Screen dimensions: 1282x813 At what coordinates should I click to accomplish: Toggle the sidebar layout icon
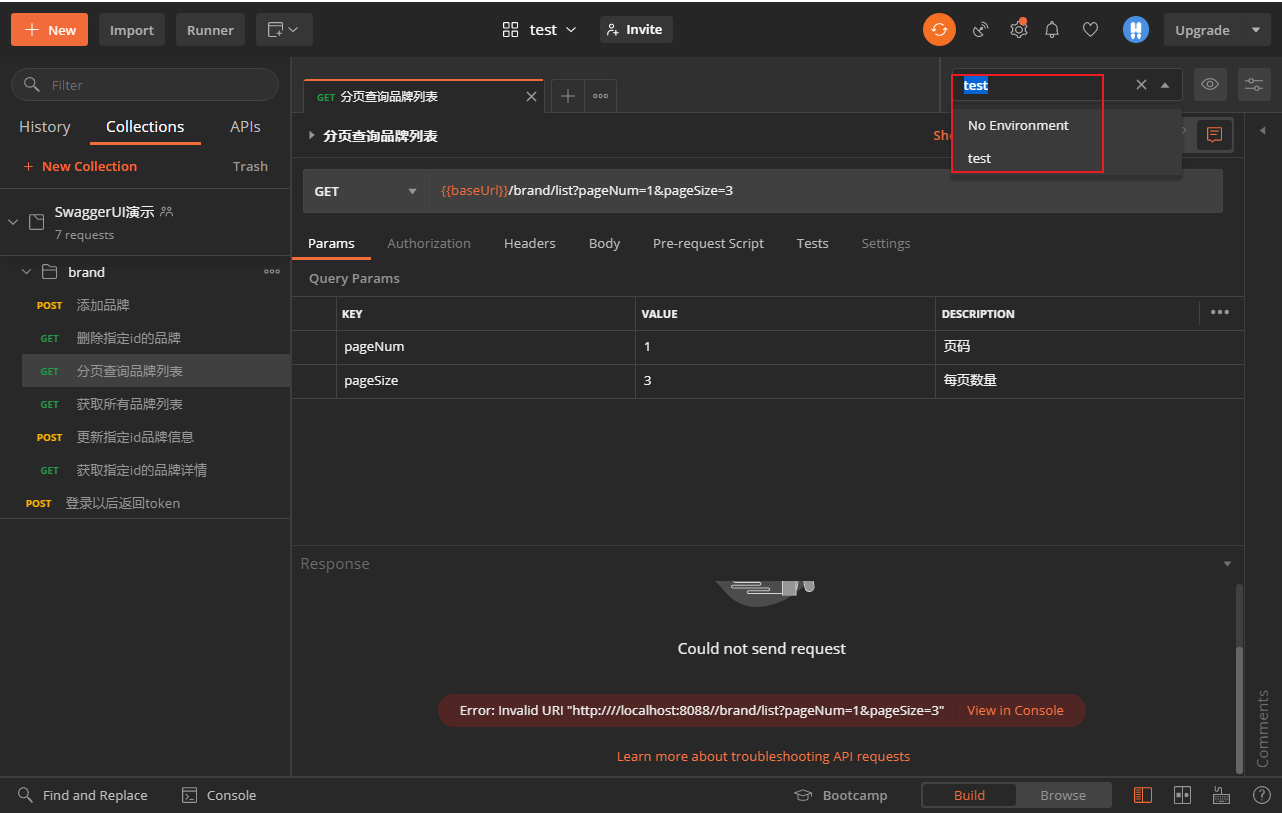(x=1142, y=795)
